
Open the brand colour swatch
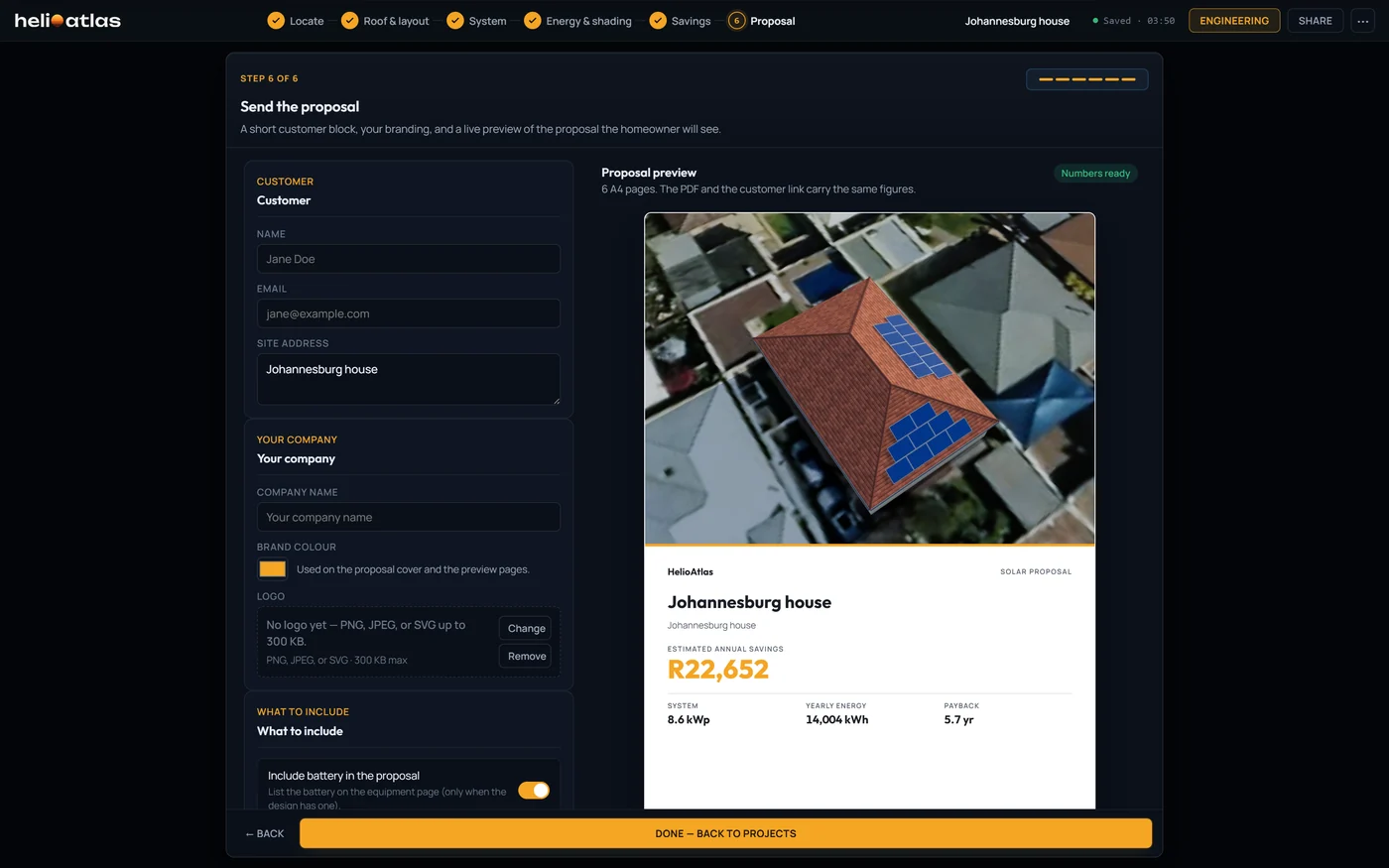coord(272,568)
